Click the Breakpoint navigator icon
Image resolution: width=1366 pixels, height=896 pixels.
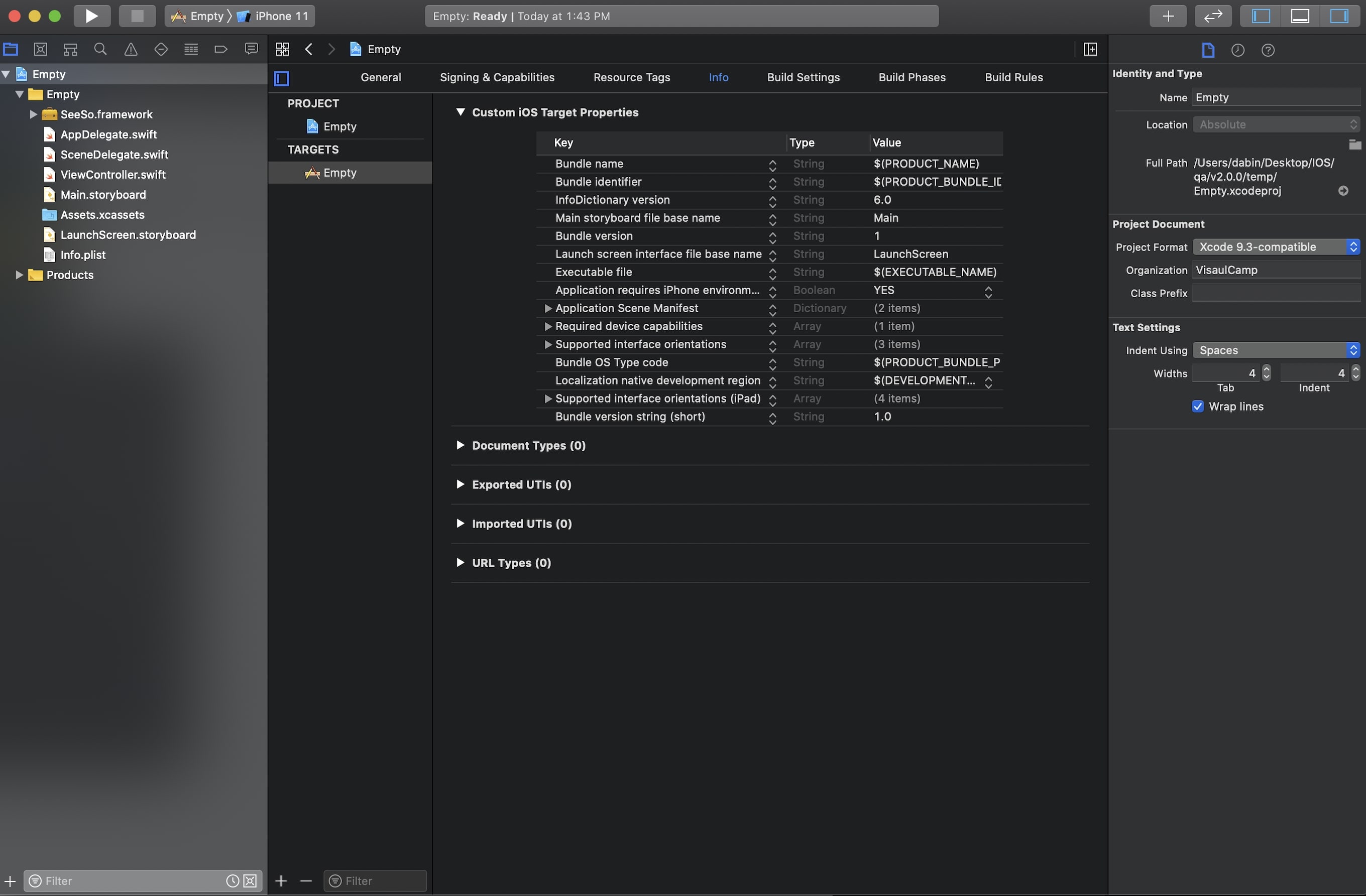(219, 49)
